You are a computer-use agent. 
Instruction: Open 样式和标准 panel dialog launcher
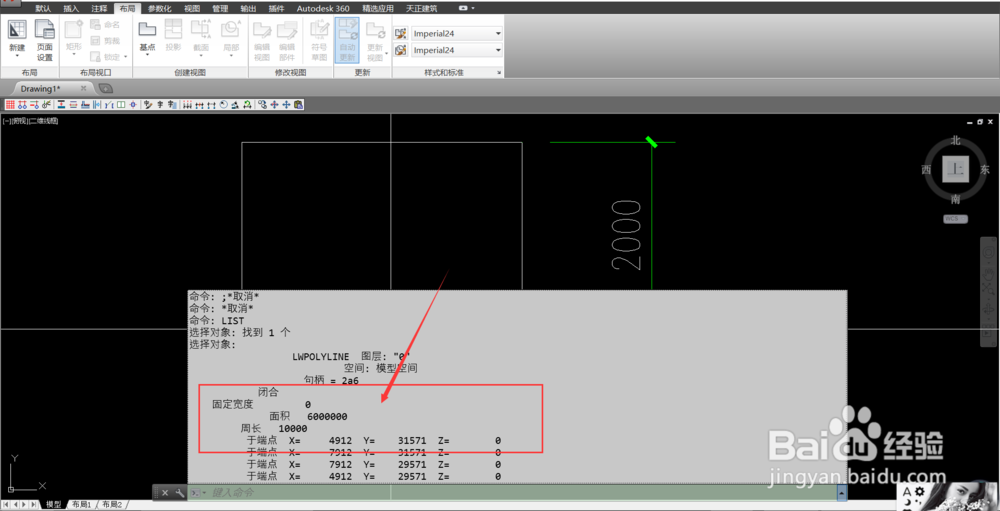pos(499,73)
